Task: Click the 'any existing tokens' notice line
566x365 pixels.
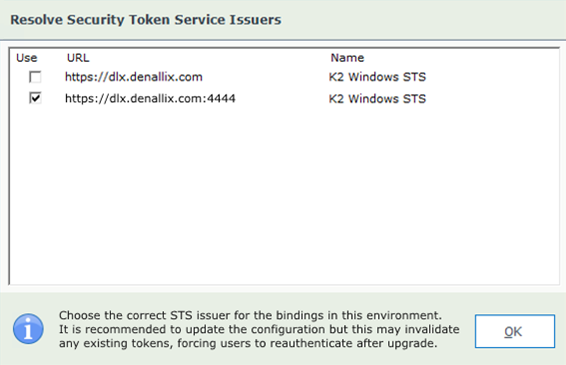Action: click(x=248, y=343)
